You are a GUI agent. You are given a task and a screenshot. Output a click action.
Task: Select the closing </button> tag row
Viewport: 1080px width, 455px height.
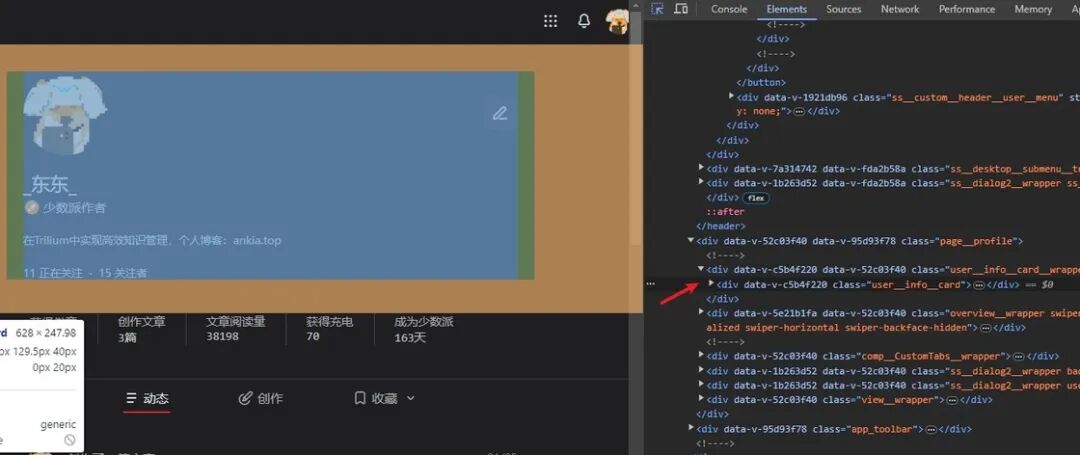tap(761, 83)
